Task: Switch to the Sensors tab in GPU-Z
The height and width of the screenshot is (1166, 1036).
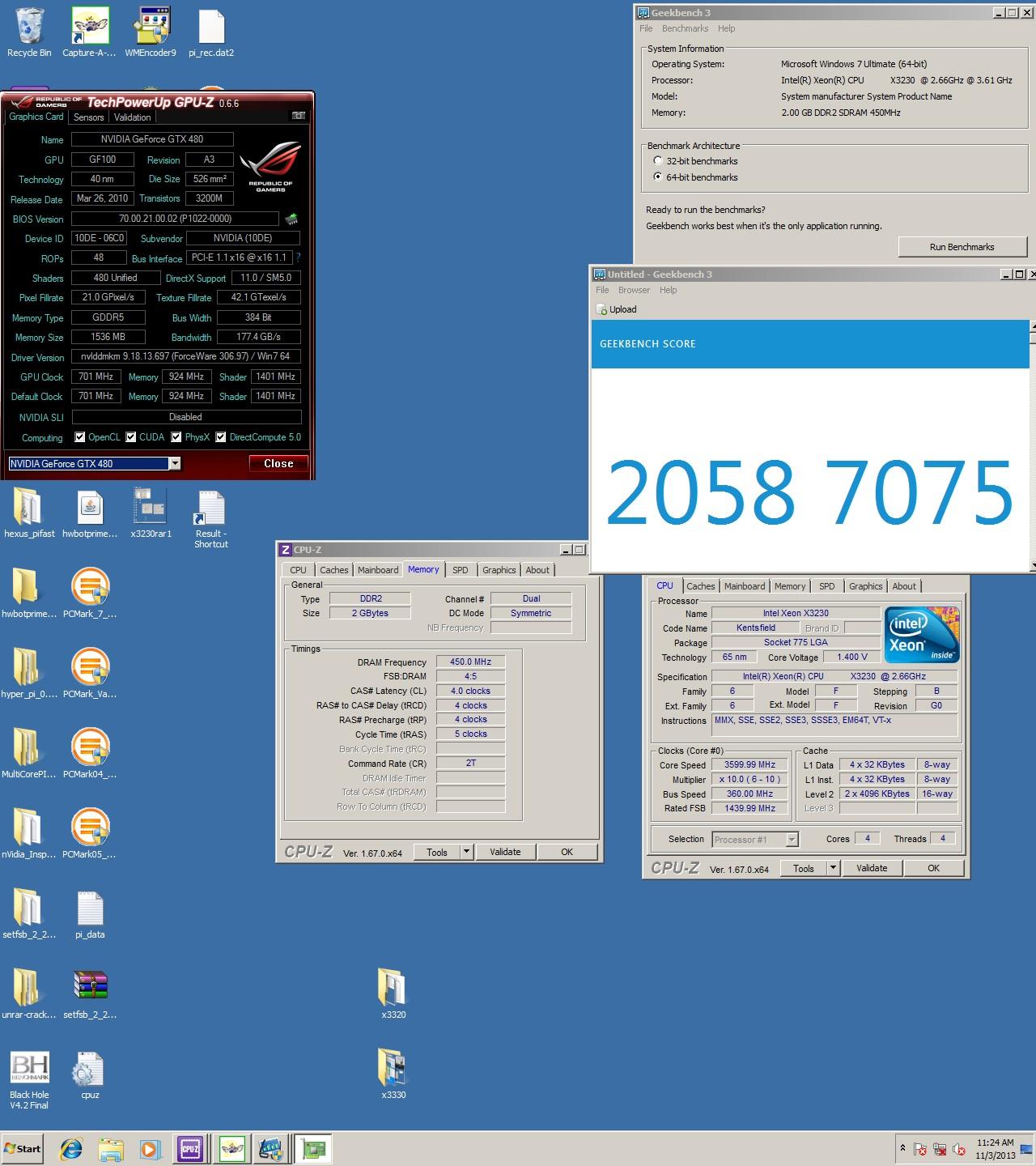Action: (89, 117)
